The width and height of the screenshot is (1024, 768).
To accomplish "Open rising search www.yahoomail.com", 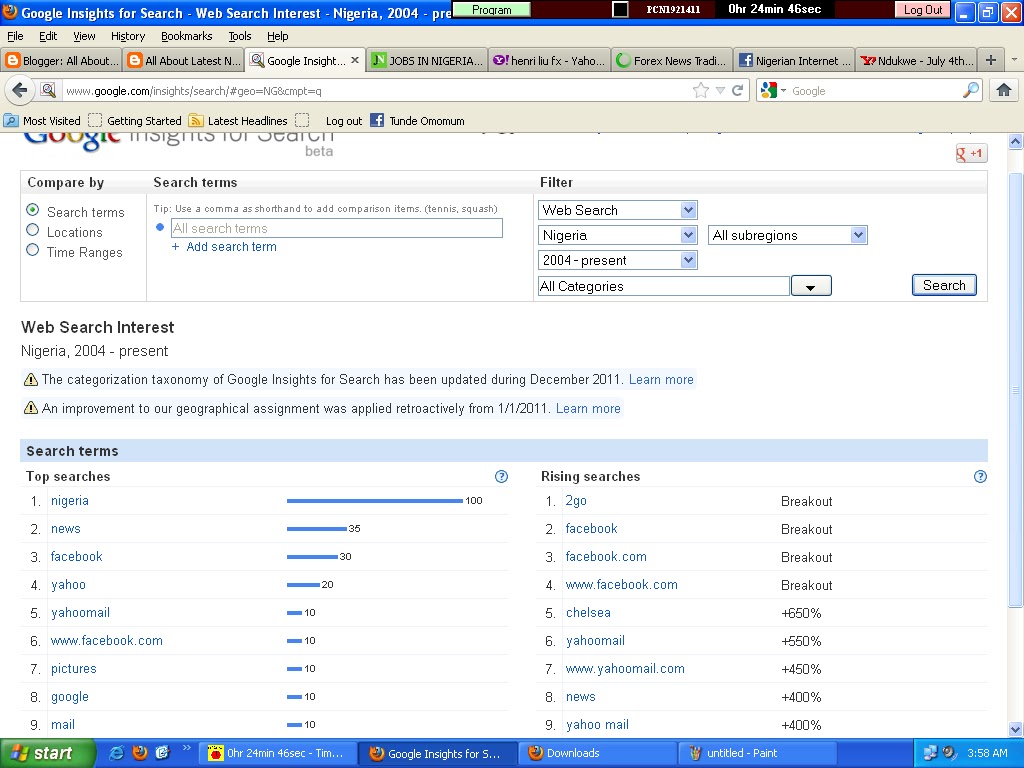I will [x=625, y=669].
